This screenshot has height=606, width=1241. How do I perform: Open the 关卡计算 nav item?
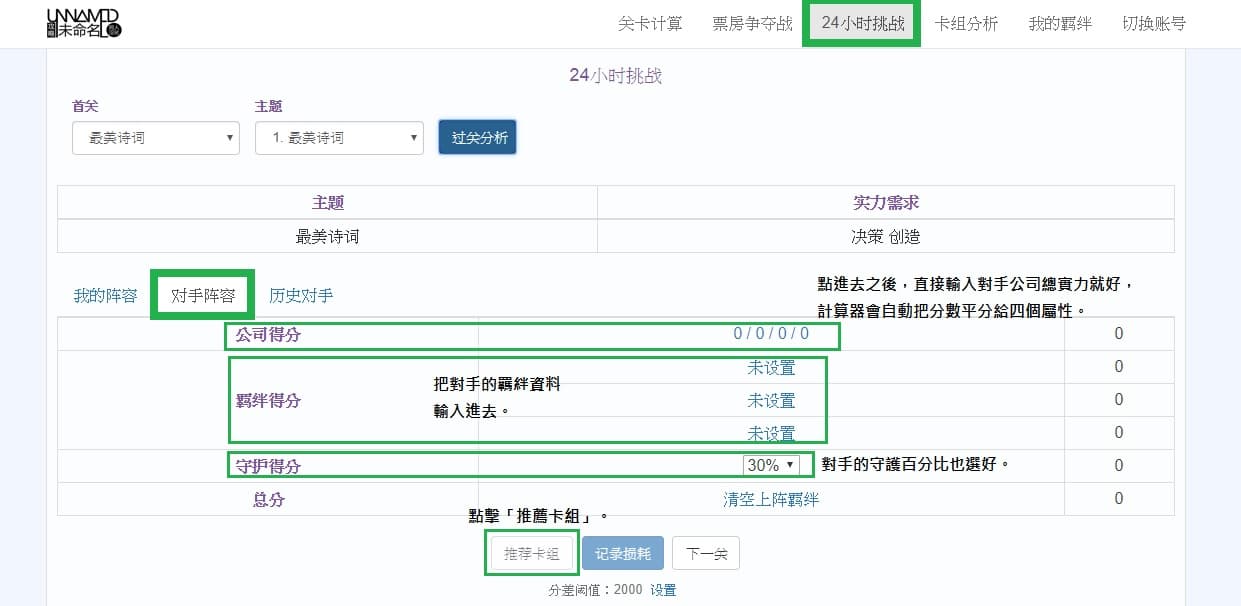(x=650, y=23)
